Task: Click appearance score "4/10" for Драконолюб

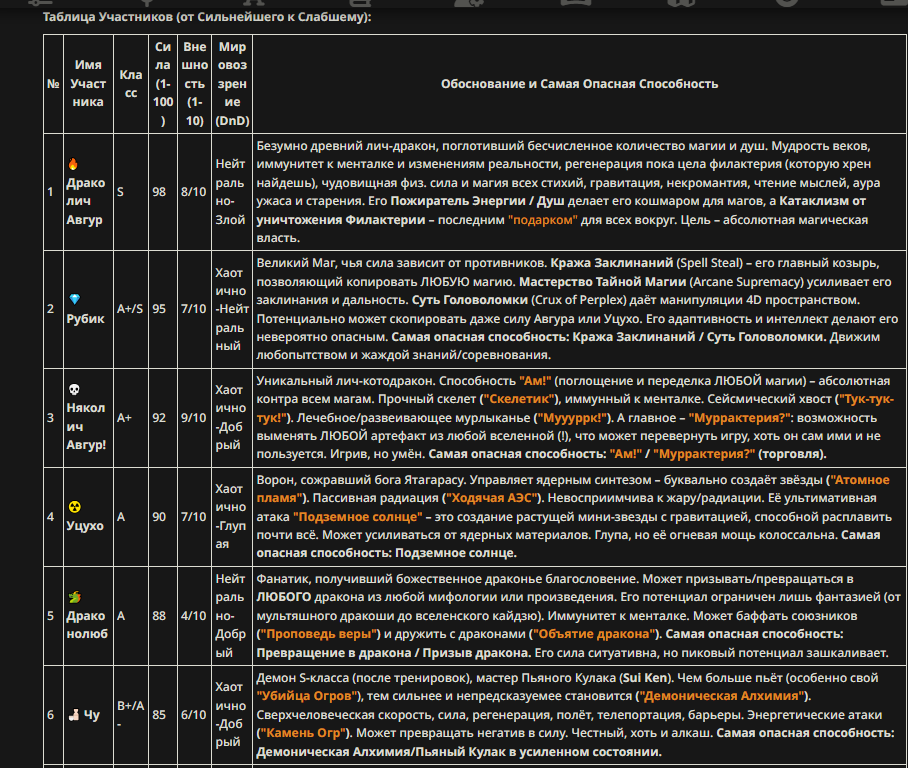Action: [193, 616]
